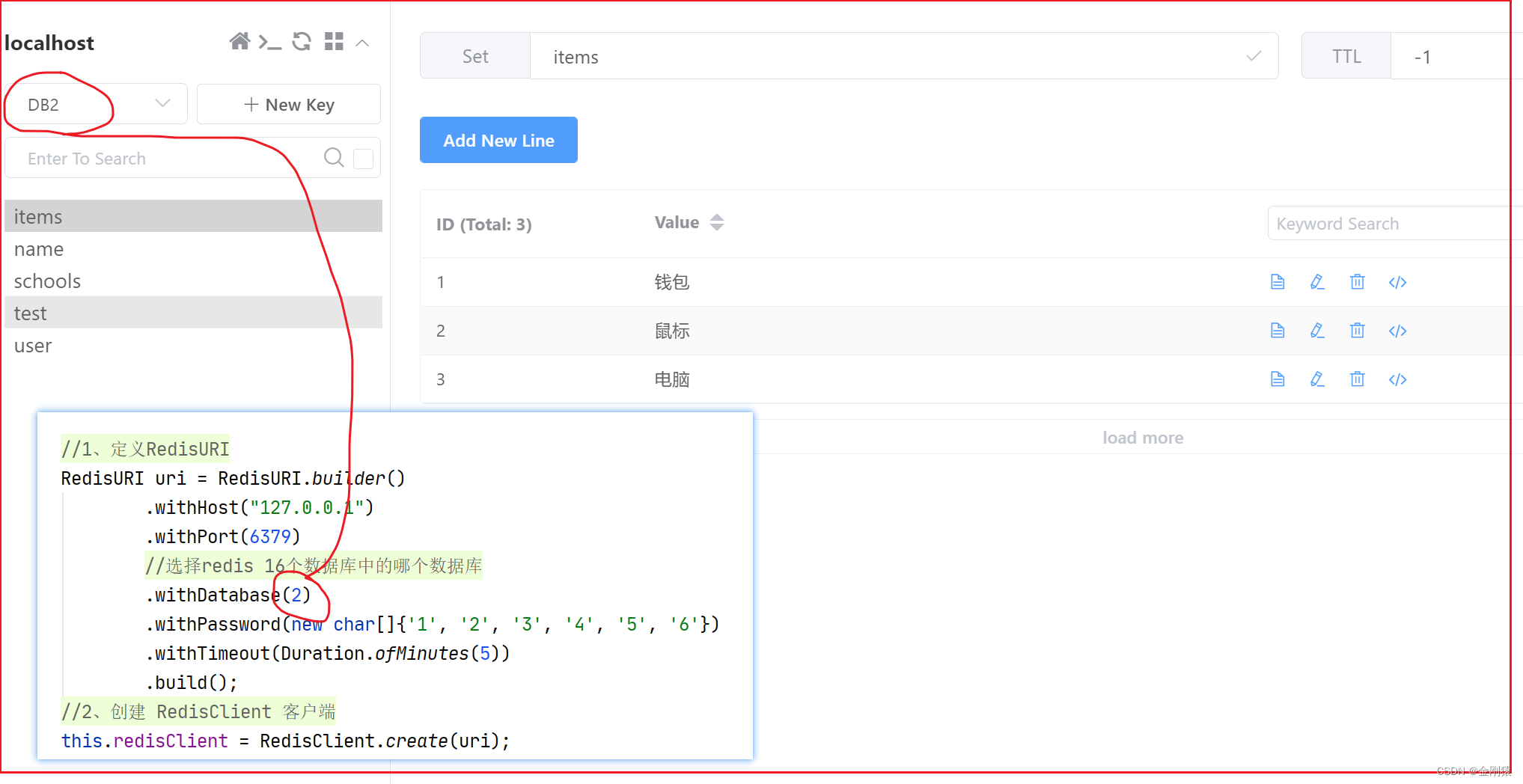
Task: Toggle the exact search checkbox
Action: click(363, 159)
